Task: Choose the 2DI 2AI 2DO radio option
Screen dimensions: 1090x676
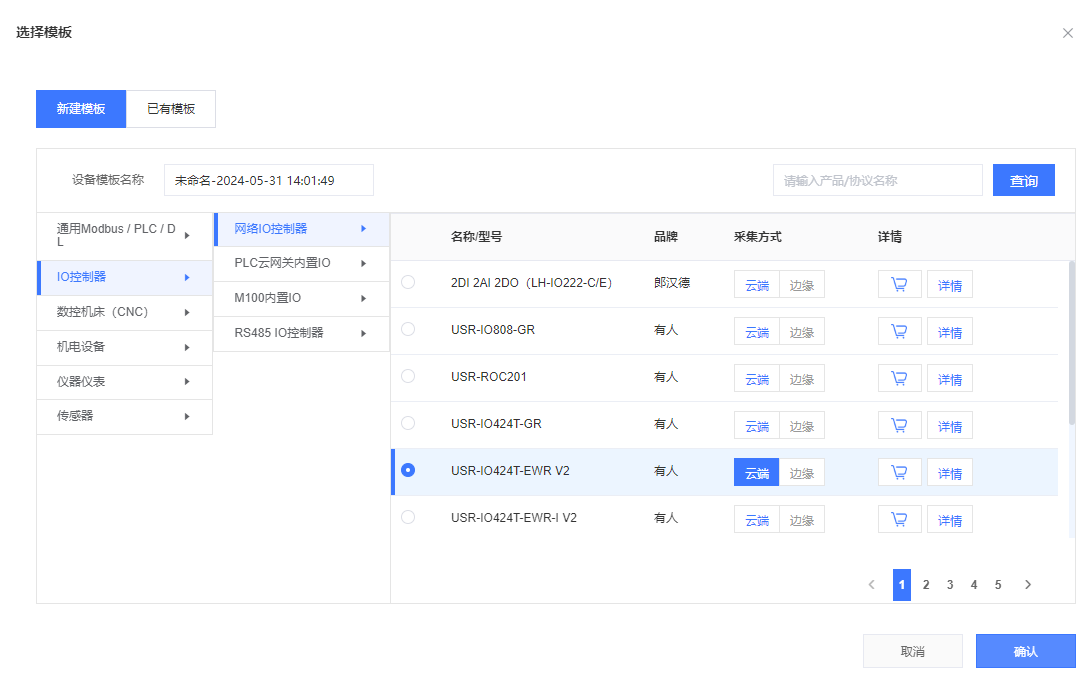Action: [x=408, y=282]
